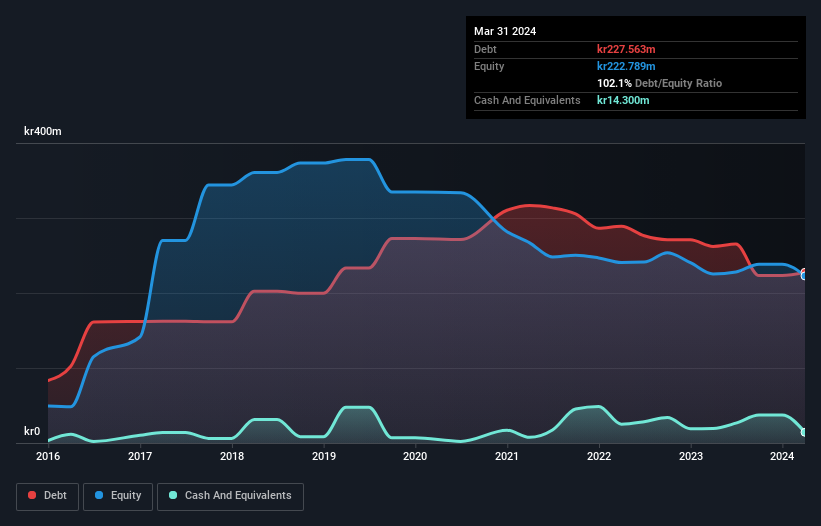Toggle the Equity series legend button
This screenshot has width=821, height=526.
coord(118,496)
